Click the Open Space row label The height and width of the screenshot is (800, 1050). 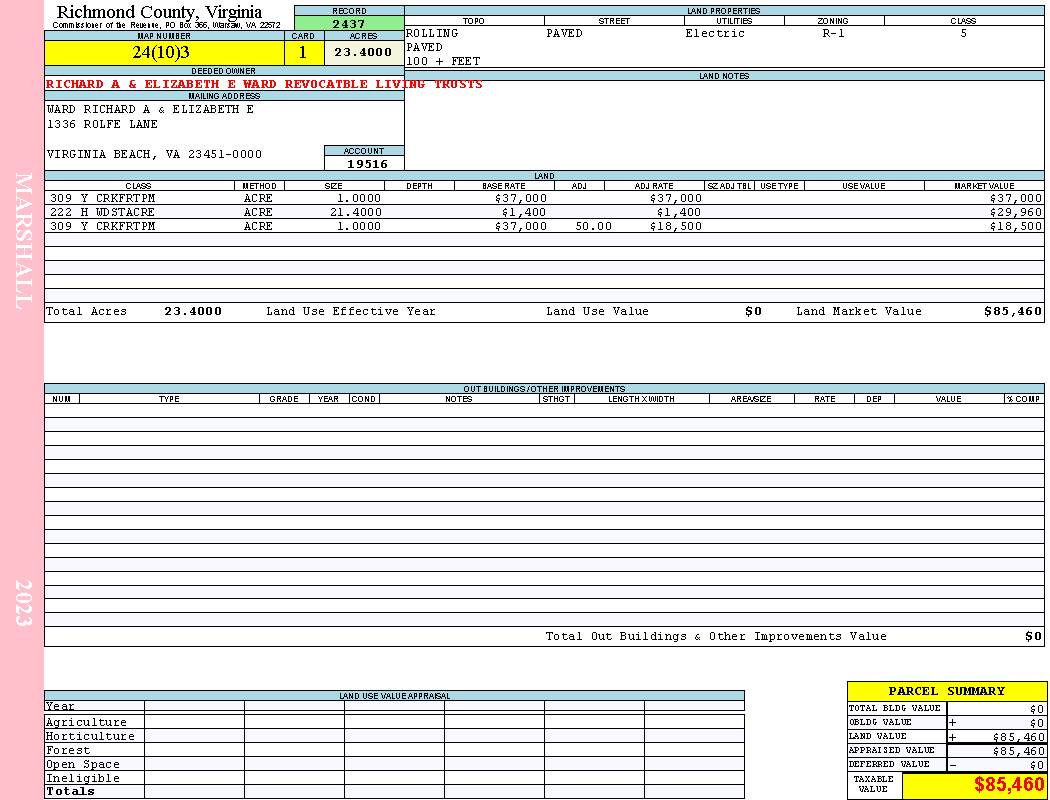(83, 765)
